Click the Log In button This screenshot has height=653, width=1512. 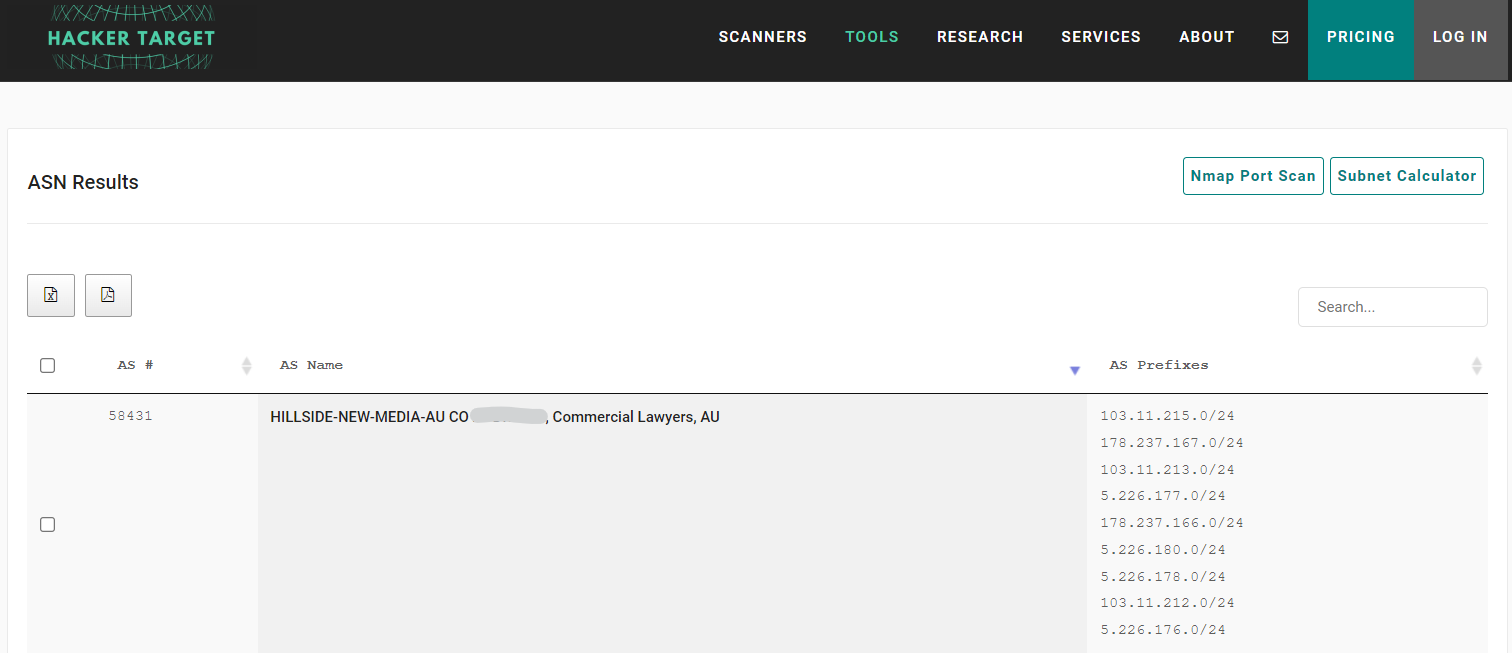coord(1460,40)
